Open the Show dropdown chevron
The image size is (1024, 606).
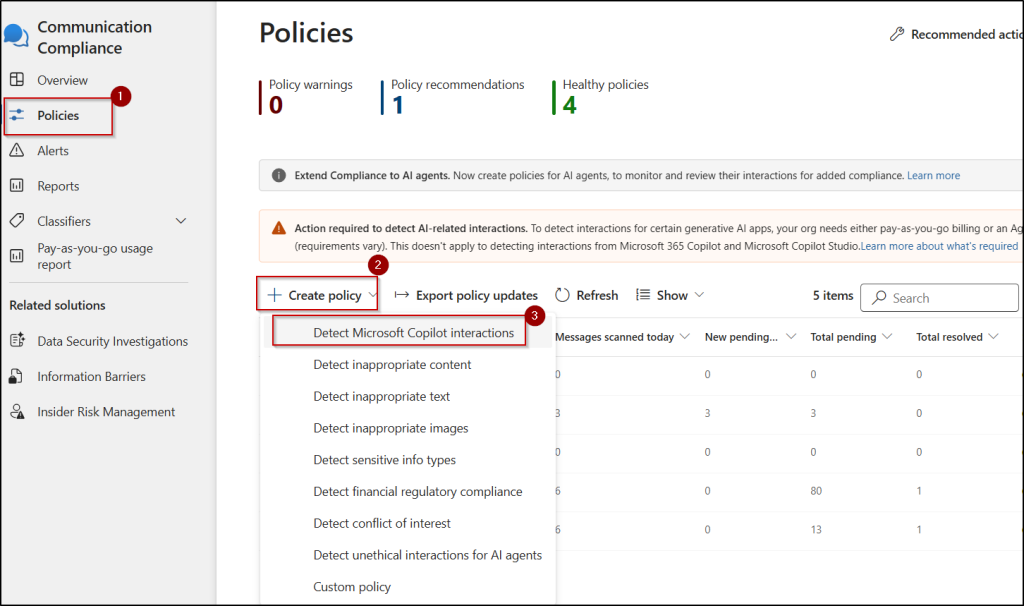[x=699, y=295]
